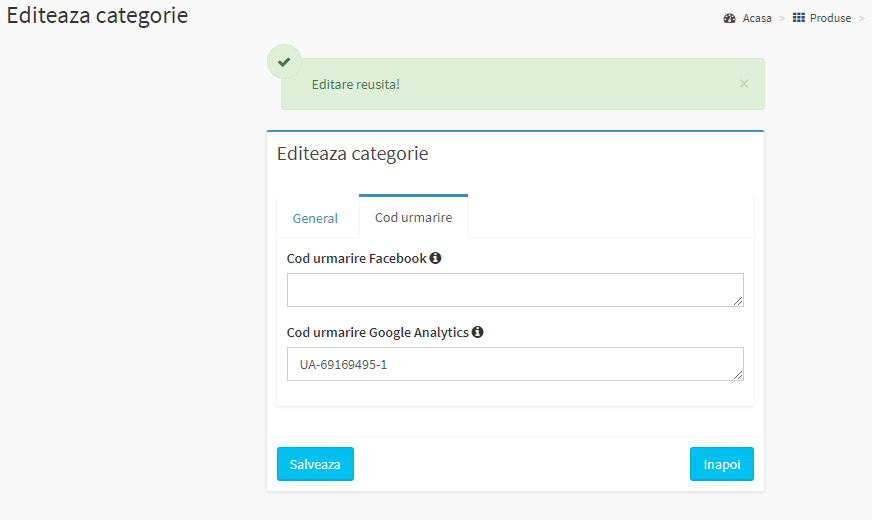This screenshot has width=872, height=520.
Task: Click the 'Editeaza categorie' panel heading
Action: [x=353, y=153]
